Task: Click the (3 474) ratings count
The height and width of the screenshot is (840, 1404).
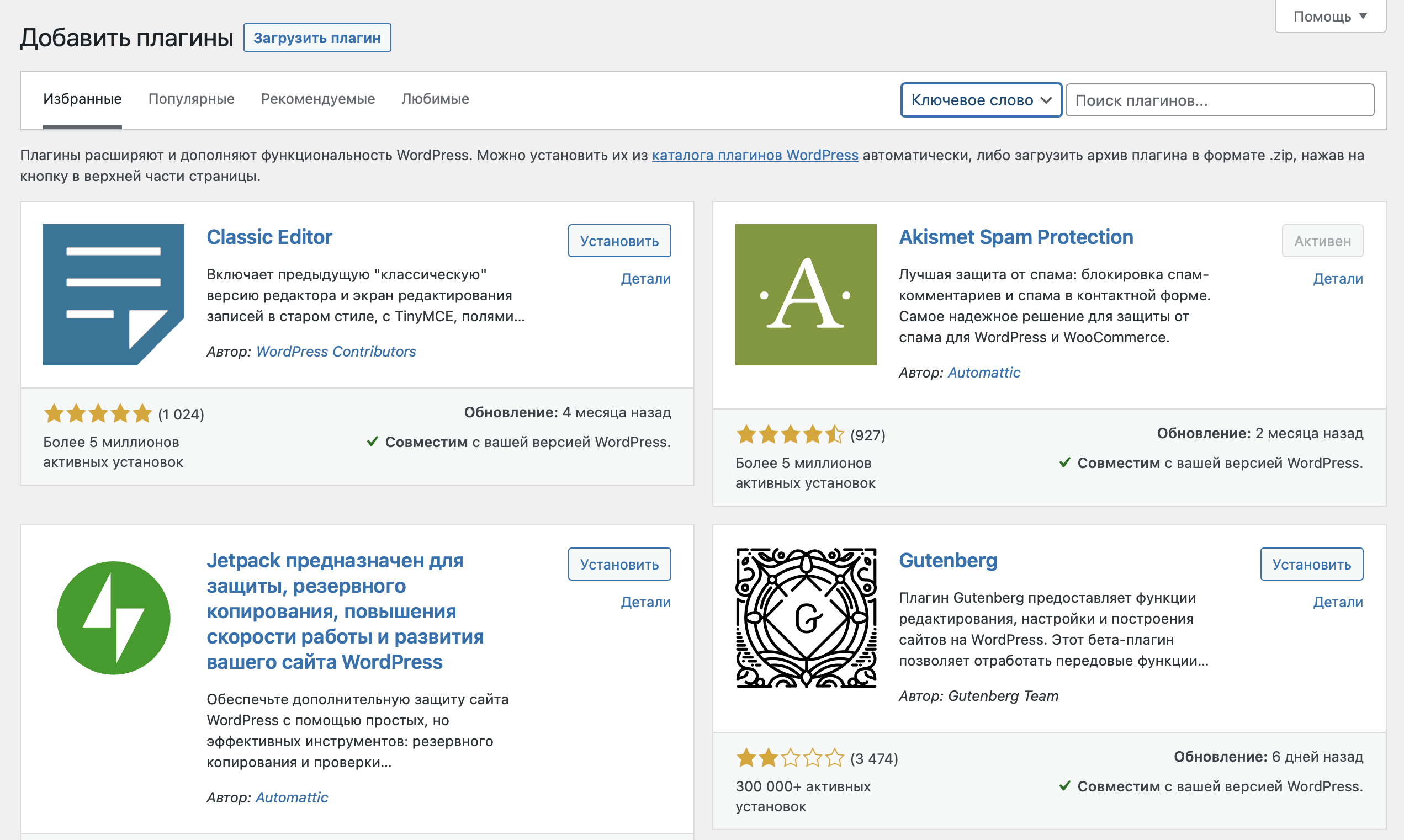Action: 874,758
